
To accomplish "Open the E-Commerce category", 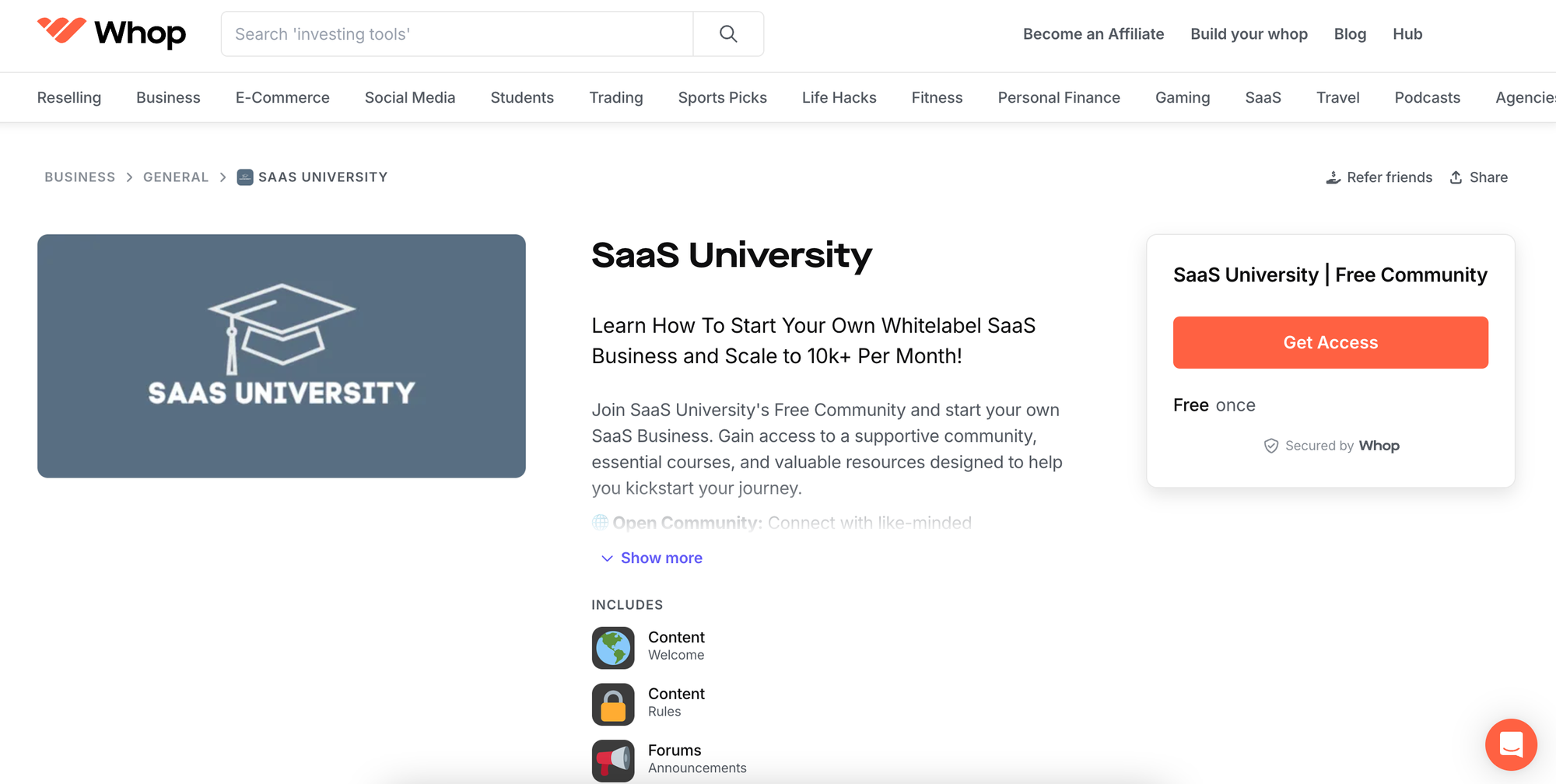I will pos(282,97).
